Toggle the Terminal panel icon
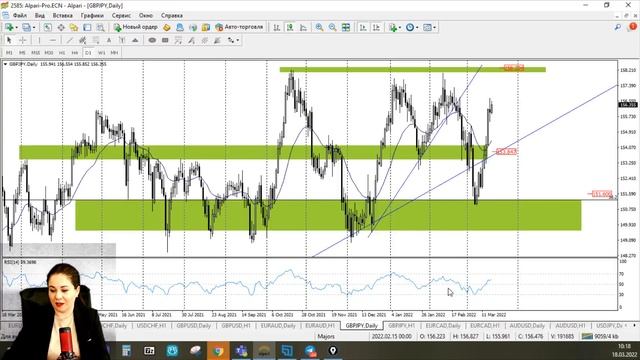The width and height of the screenshot is (640, 360). point(87,27)
